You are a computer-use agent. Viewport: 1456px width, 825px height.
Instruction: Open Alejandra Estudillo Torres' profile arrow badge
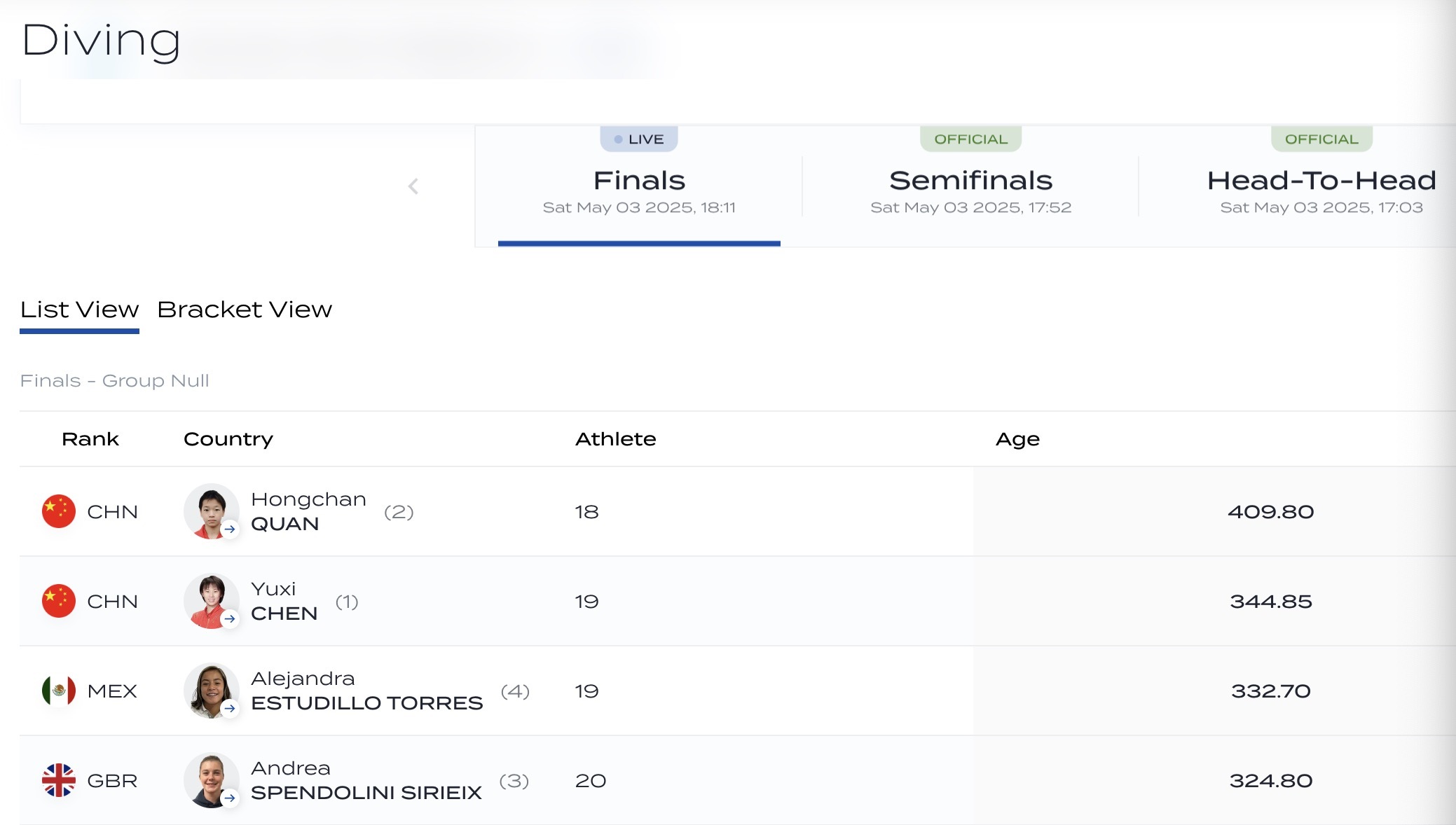[x=230, y=708]
